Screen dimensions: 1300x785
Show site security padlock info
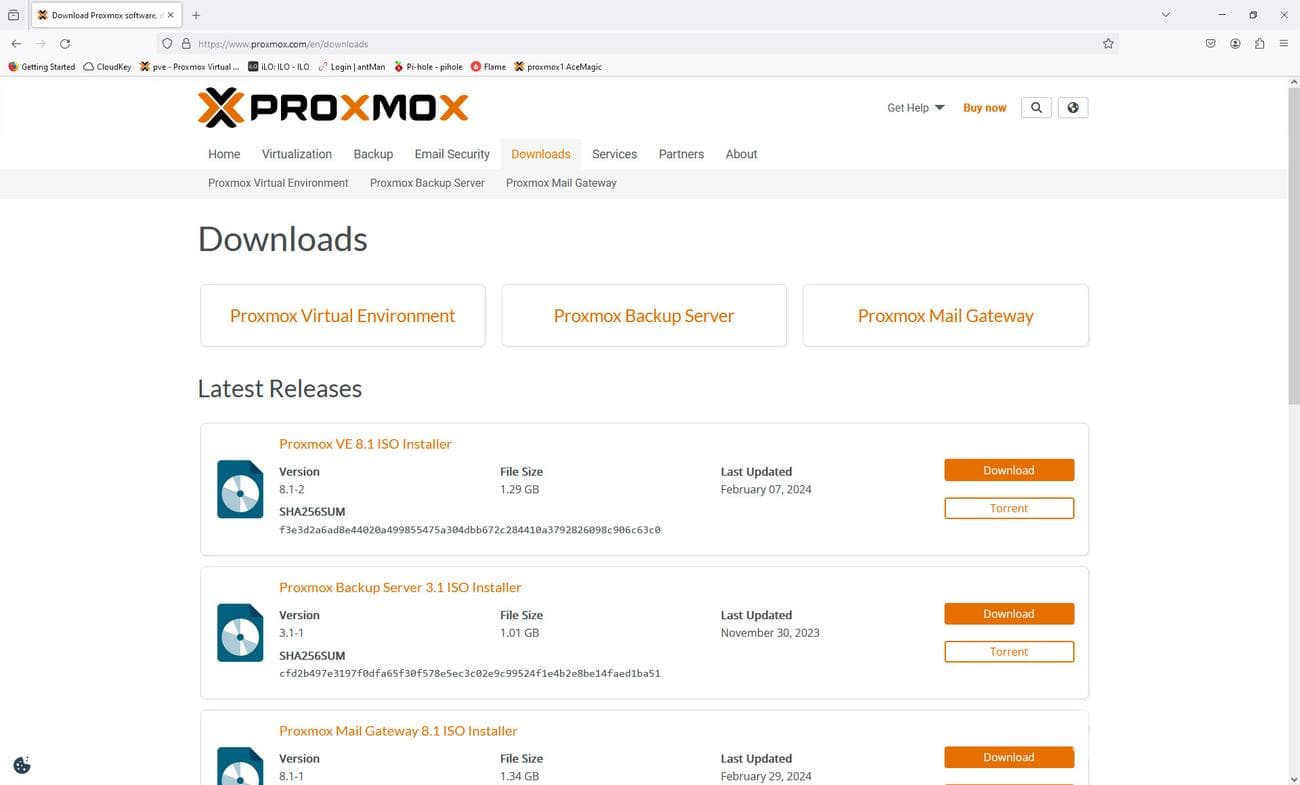(x=185, y=44)
